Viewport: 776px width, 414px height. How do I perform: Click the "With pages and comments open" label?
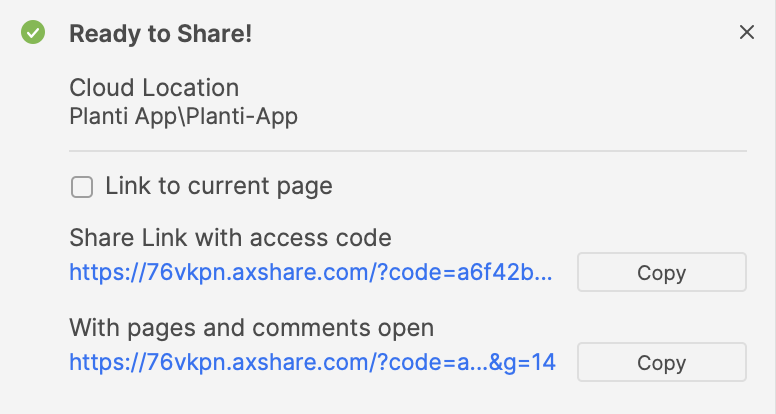pos(251,327)
